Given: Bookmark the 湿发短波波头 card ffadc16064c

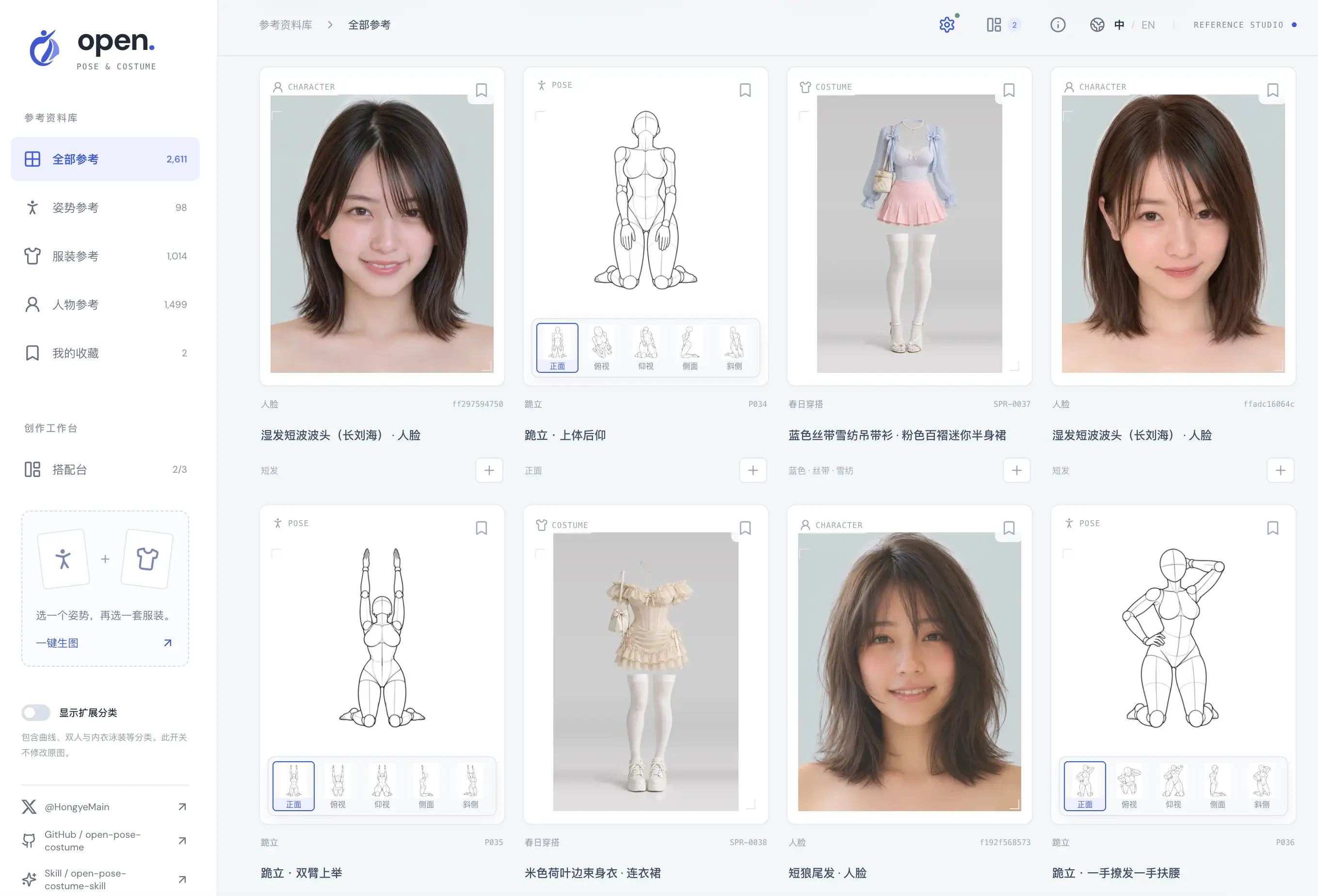Looking at the screenshot, I should pos(1272,90).
